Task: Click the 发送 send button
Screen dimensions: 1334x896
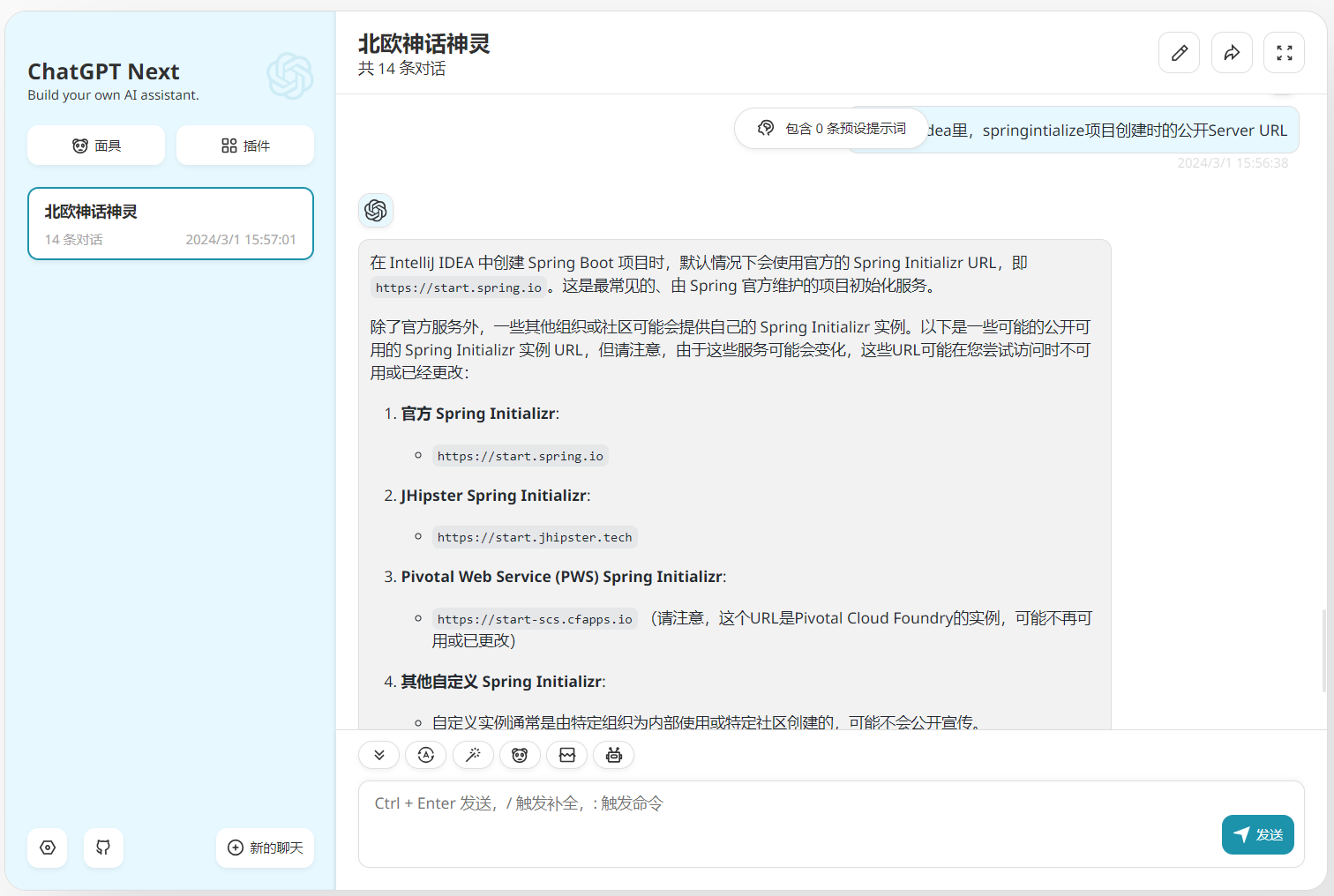Action: click(x=1258, y=834)
